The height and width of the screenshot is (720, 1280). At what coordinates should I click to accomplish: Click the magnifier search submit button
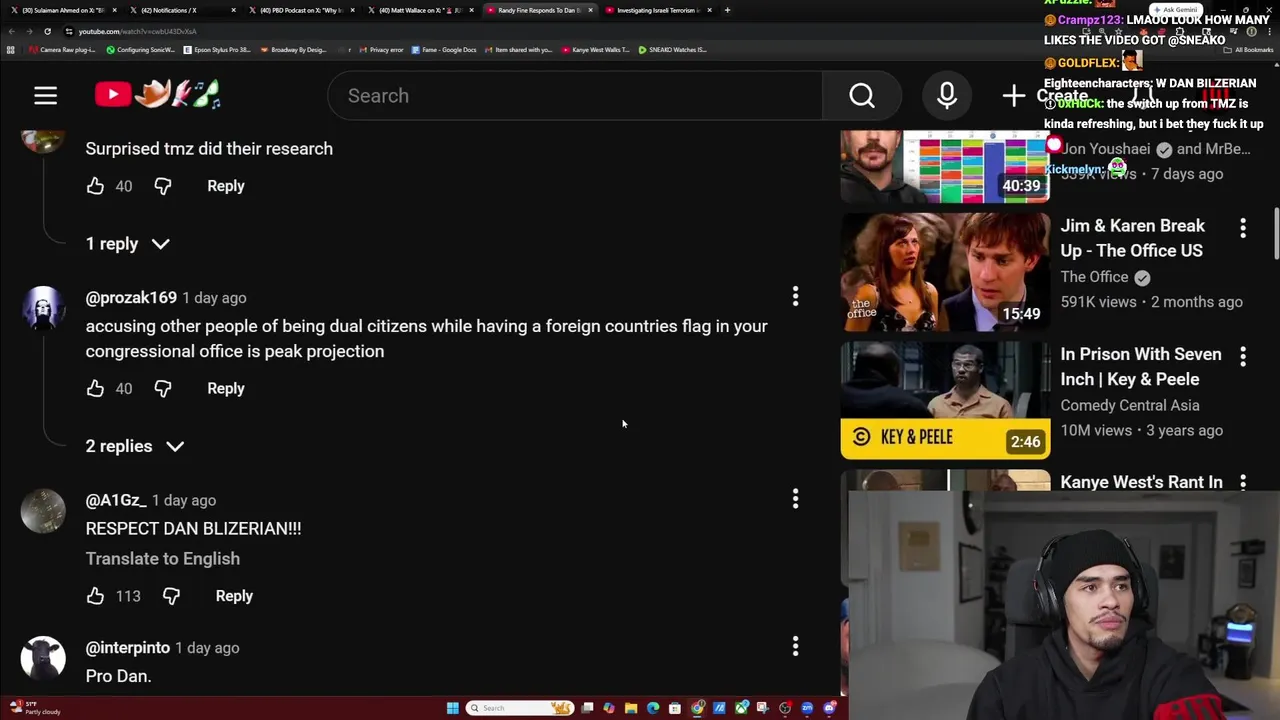pyautogui.click(x=862, y=96)
